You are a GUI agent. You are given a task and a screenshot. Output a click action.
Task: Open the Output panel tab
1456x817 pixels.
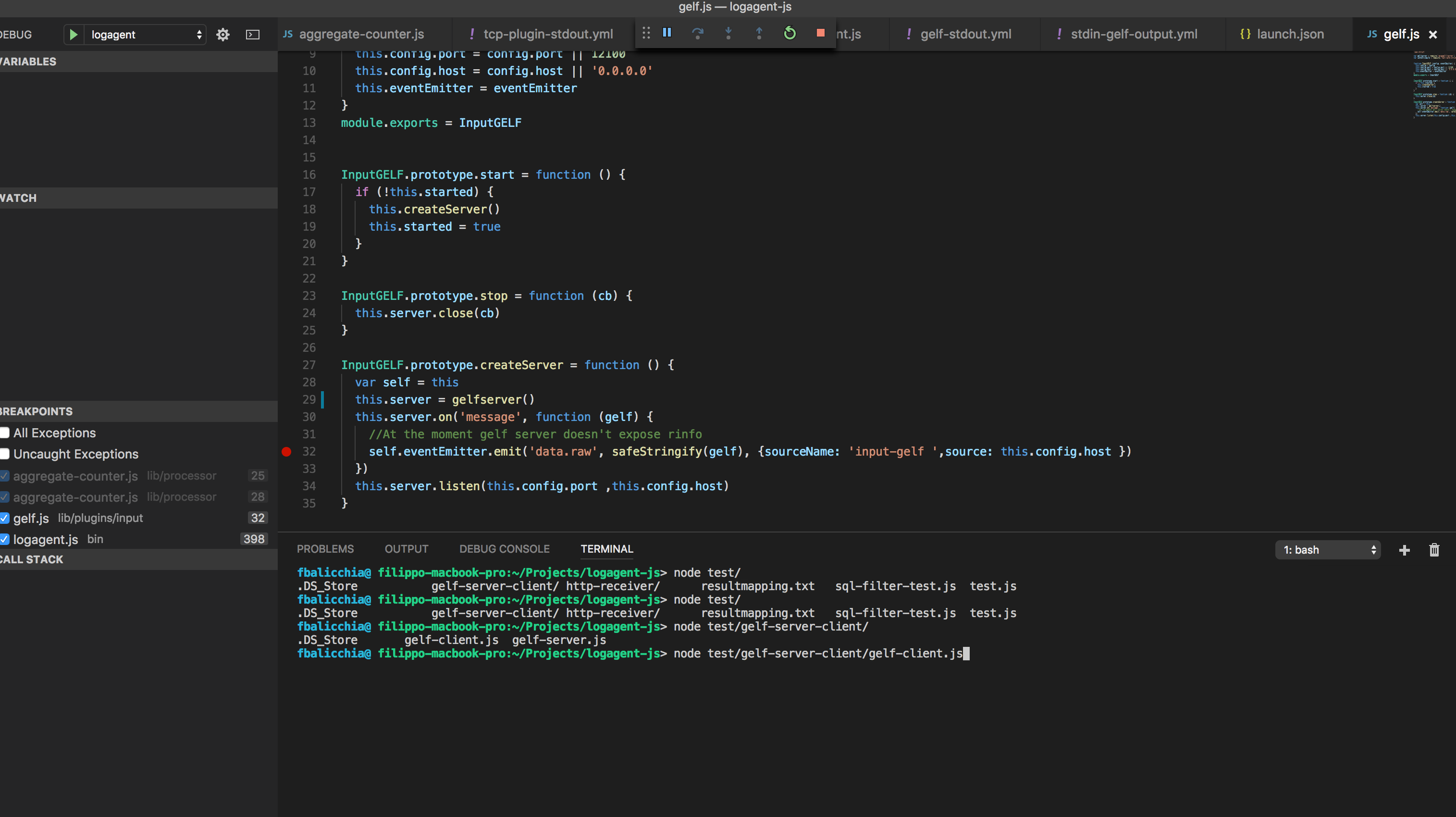tap(407, 549)
